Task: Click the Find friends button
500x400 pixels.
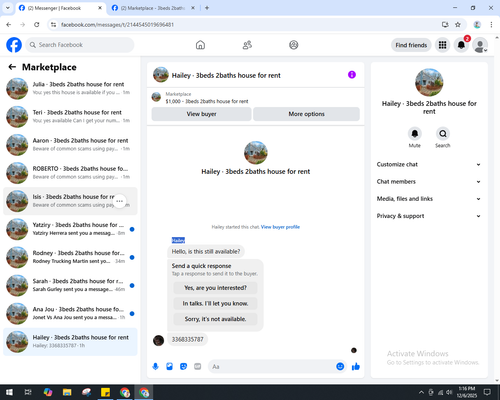Action: point(411,45)
